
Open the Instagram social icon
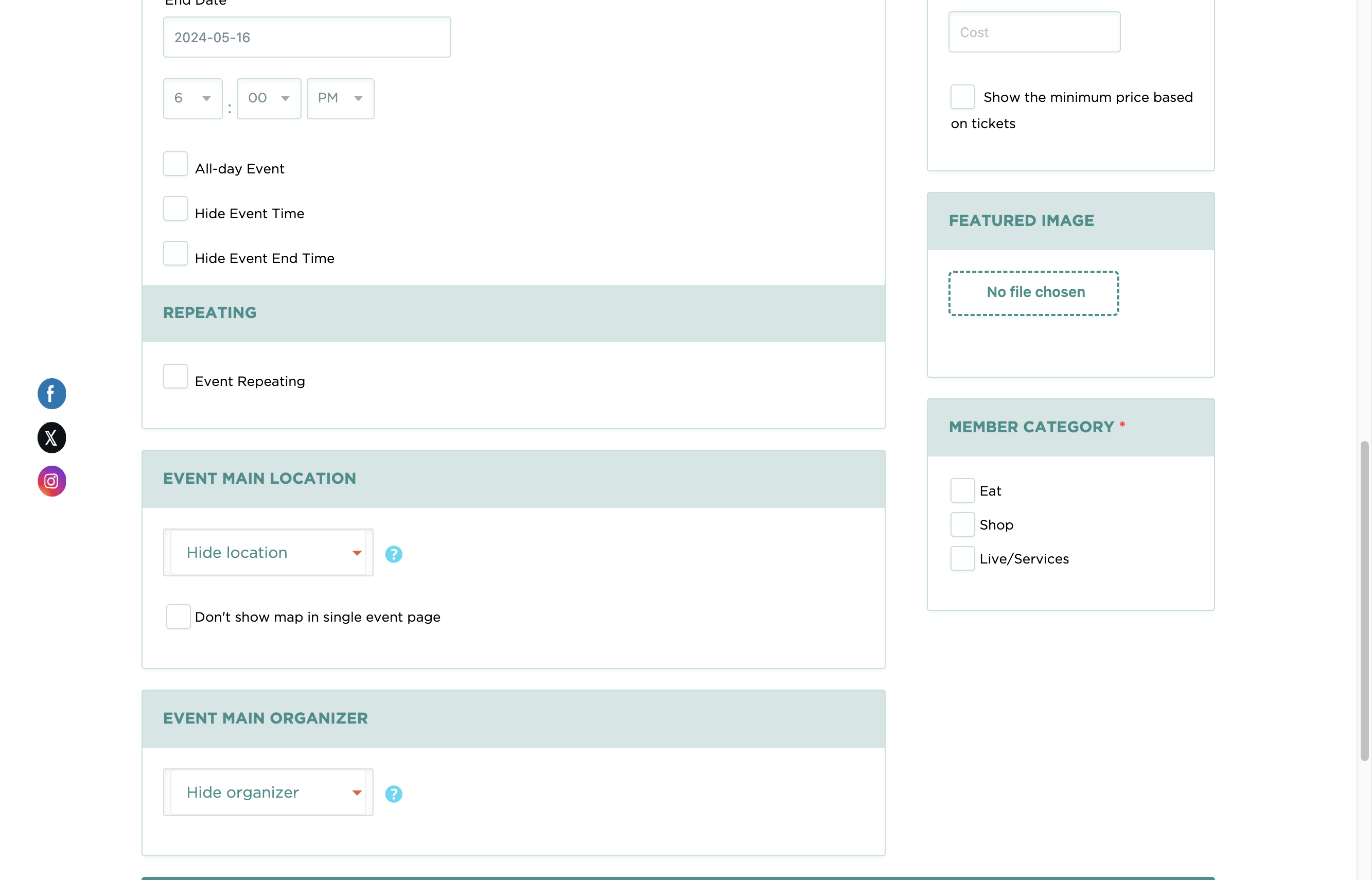(51, 481)
